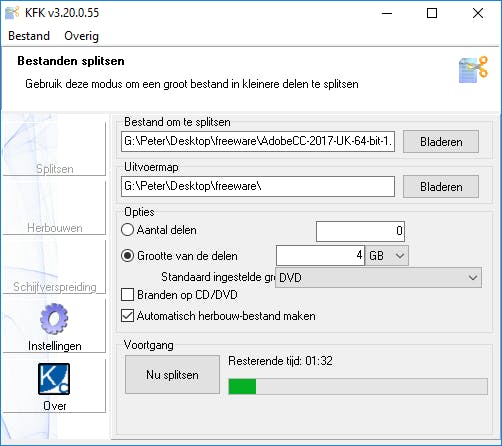Browse for Uitvoermap with Bladeren button
The height and width of the screenshot is (446, 502).
pyautogui.click(x=441, y=187)
